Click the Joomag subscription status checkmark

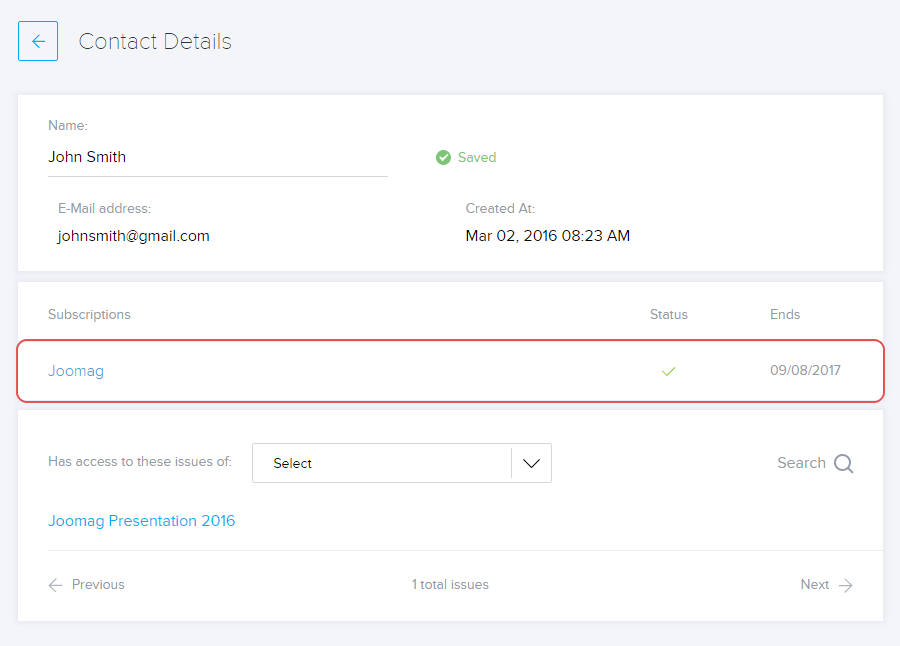669,371
